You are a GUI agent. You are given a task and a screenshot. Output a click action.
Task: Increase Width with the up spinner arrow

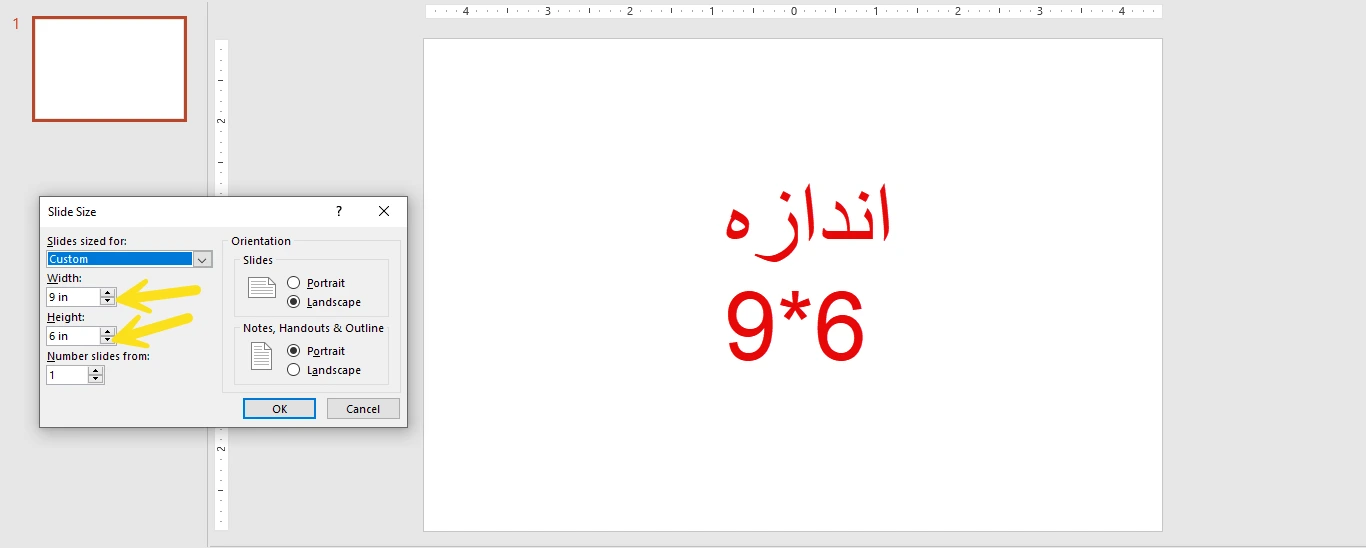click(108, 293)
